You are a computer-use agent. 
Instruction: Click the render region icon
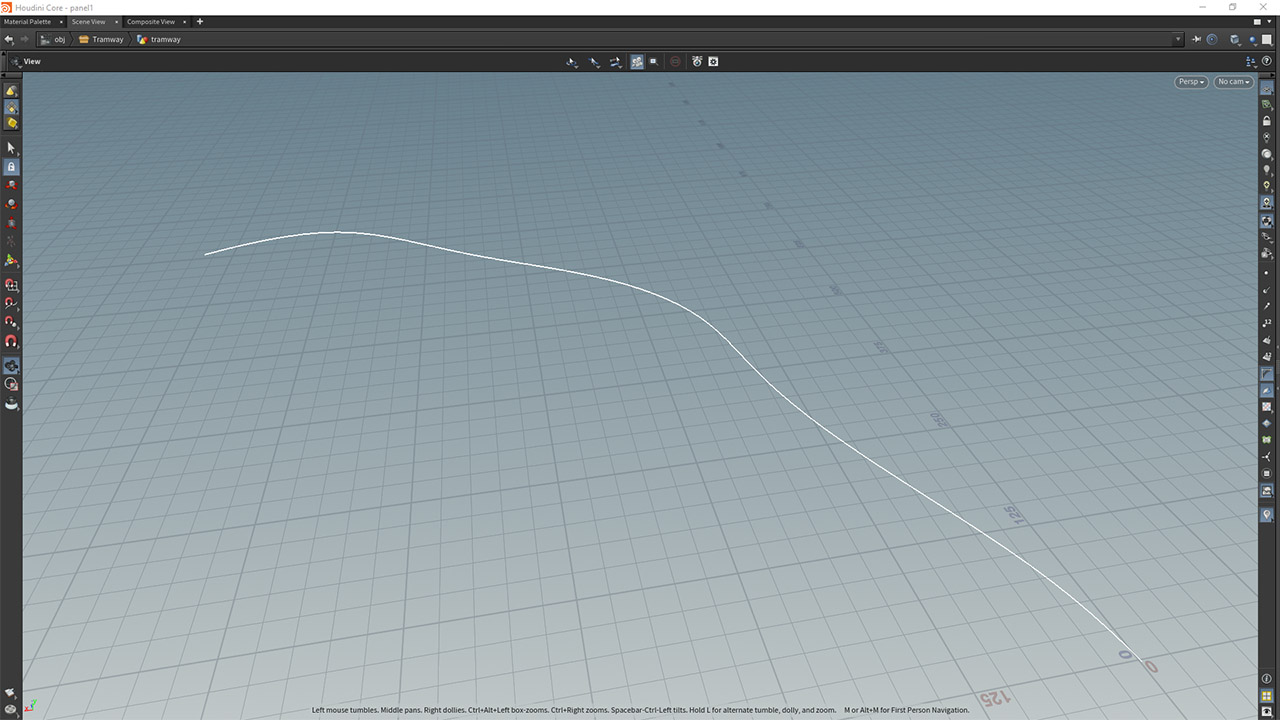coord(697,62)
